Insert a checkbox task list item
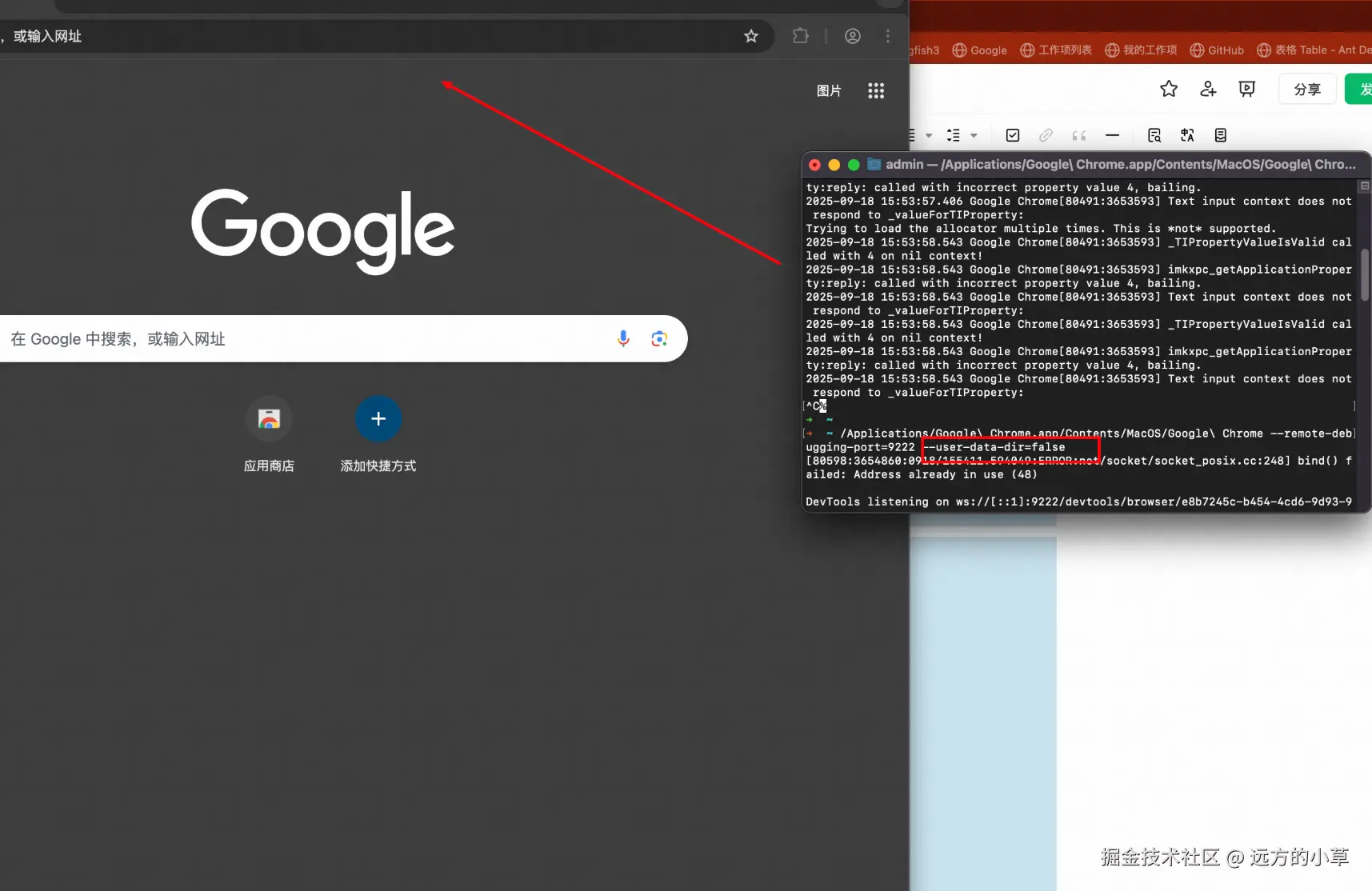The width and height of the screenshot is (1372, 891). click(x=1013, y=135)
